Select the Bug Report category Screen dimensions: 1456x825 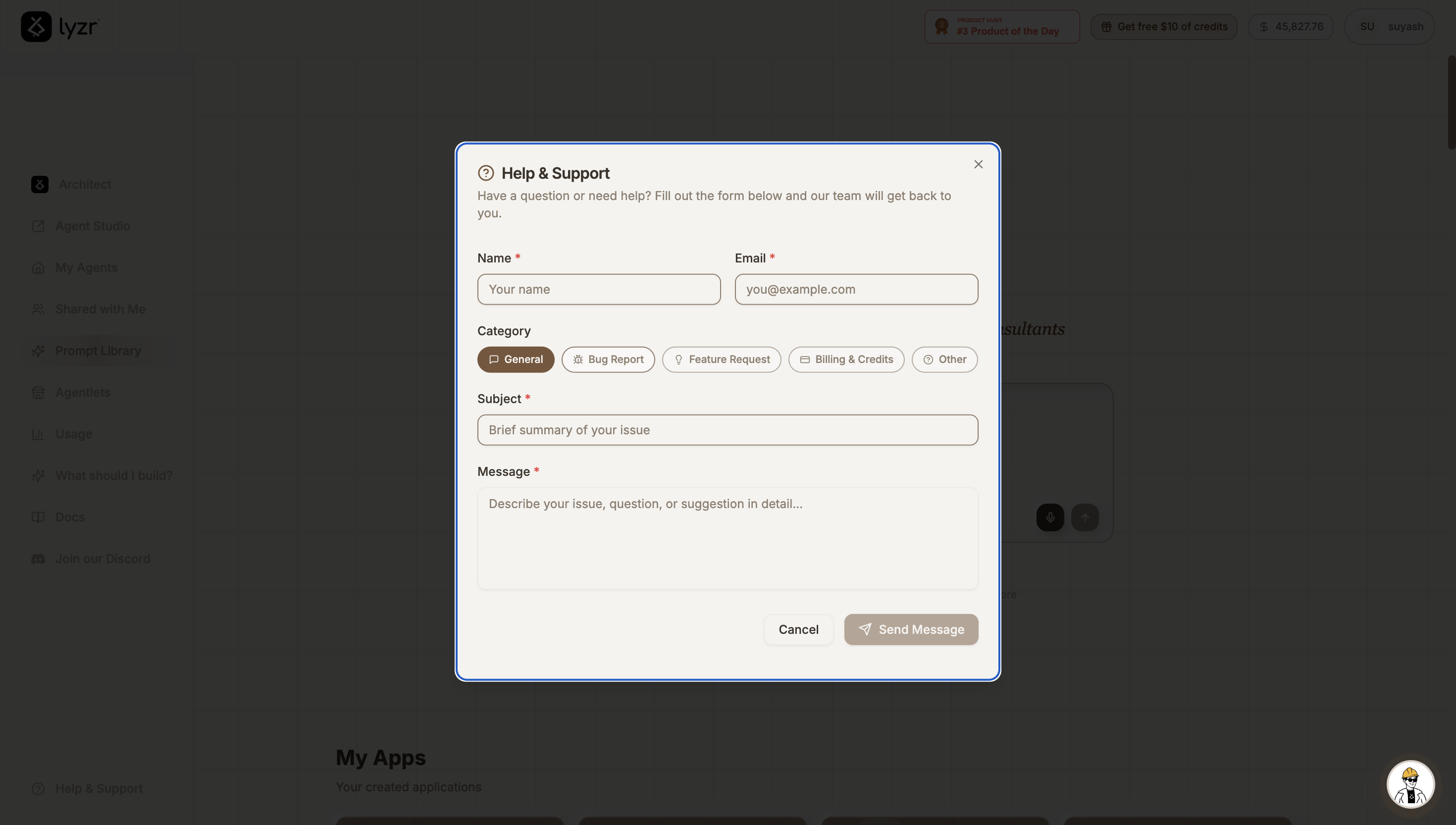(608, 359)
